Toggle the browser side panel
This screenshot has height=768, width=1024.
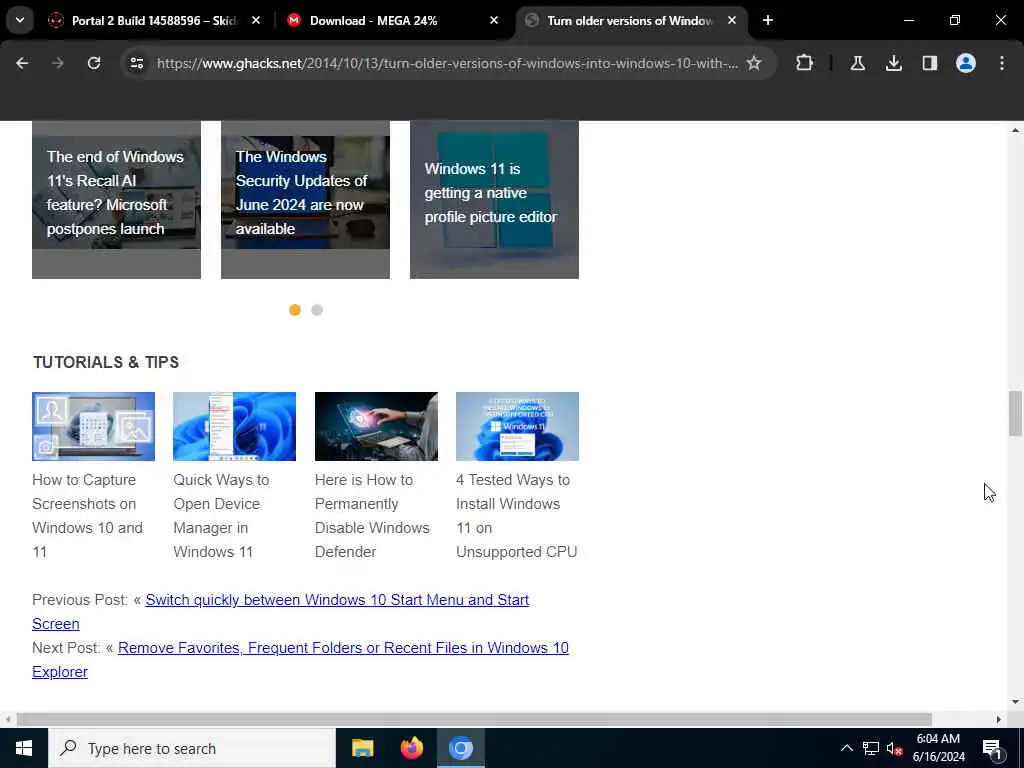coord(929,63)
